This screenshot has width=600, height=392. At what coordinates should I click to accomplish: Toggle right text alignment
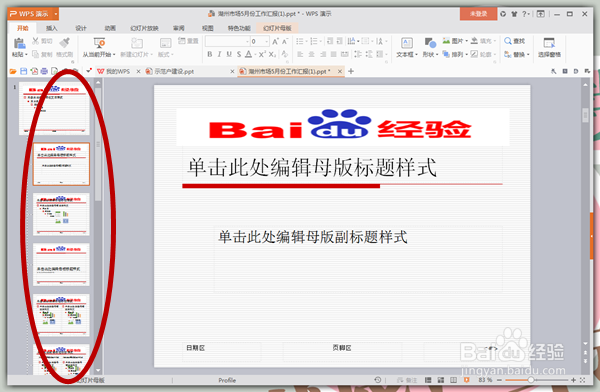pyautogui.click(x=323, y=54)
